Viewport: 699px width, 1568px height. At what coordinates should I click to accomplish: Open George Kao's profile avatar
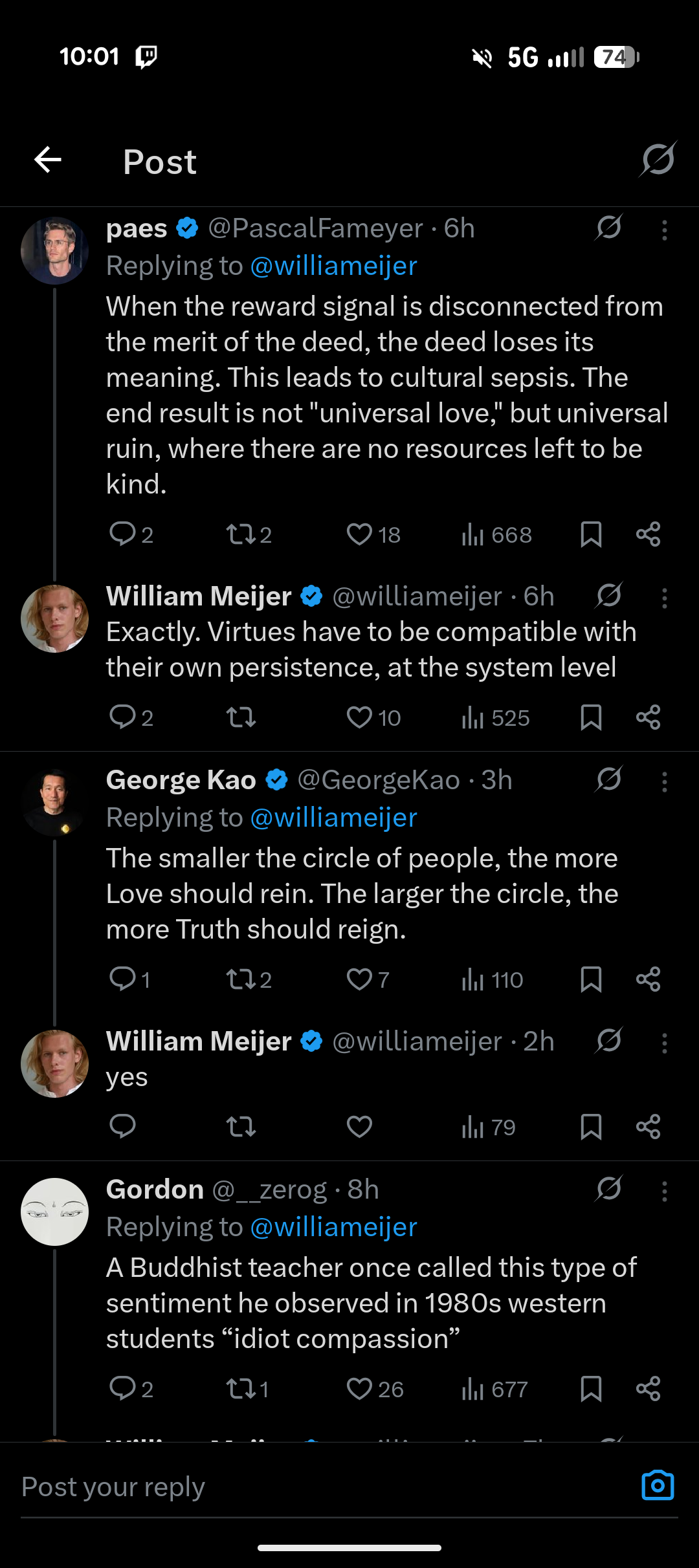pos(55,802)
